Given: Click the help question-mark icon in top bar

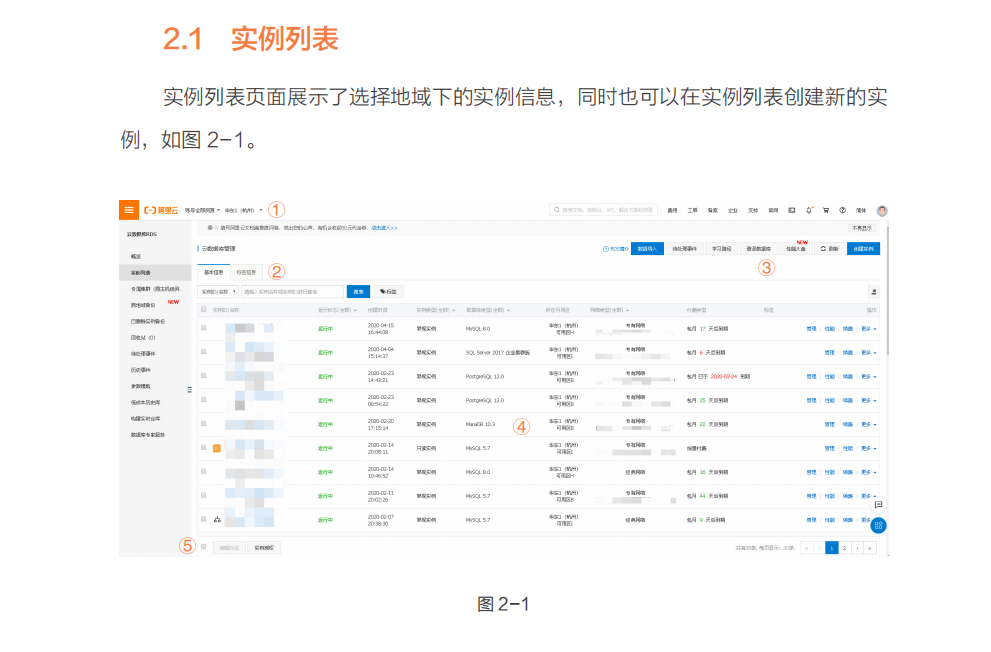Looking at the screenshot, I should [841, 209].
